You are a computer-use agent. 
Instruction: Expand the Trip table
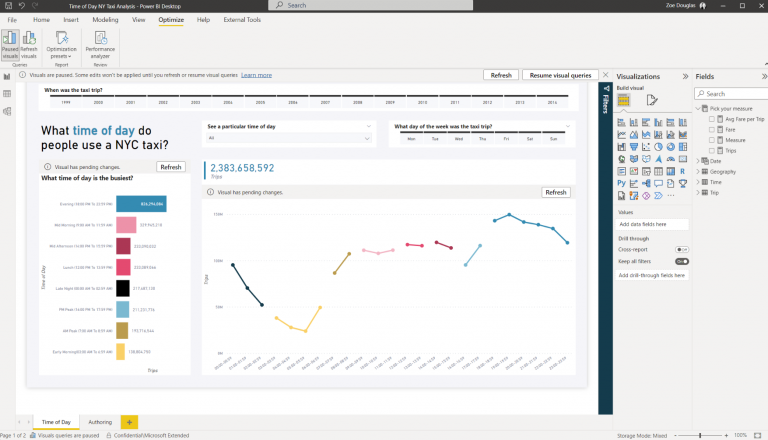coord(698,193)
